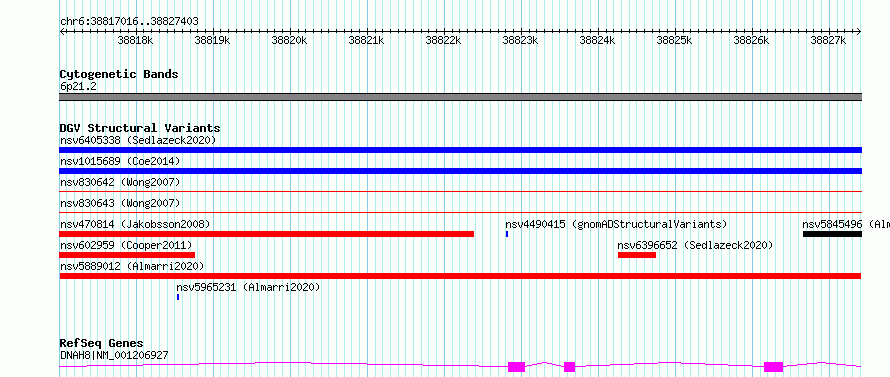
Task: Click the small blue nsv4490415 gnomAD marker
Action: pos(507,234)
